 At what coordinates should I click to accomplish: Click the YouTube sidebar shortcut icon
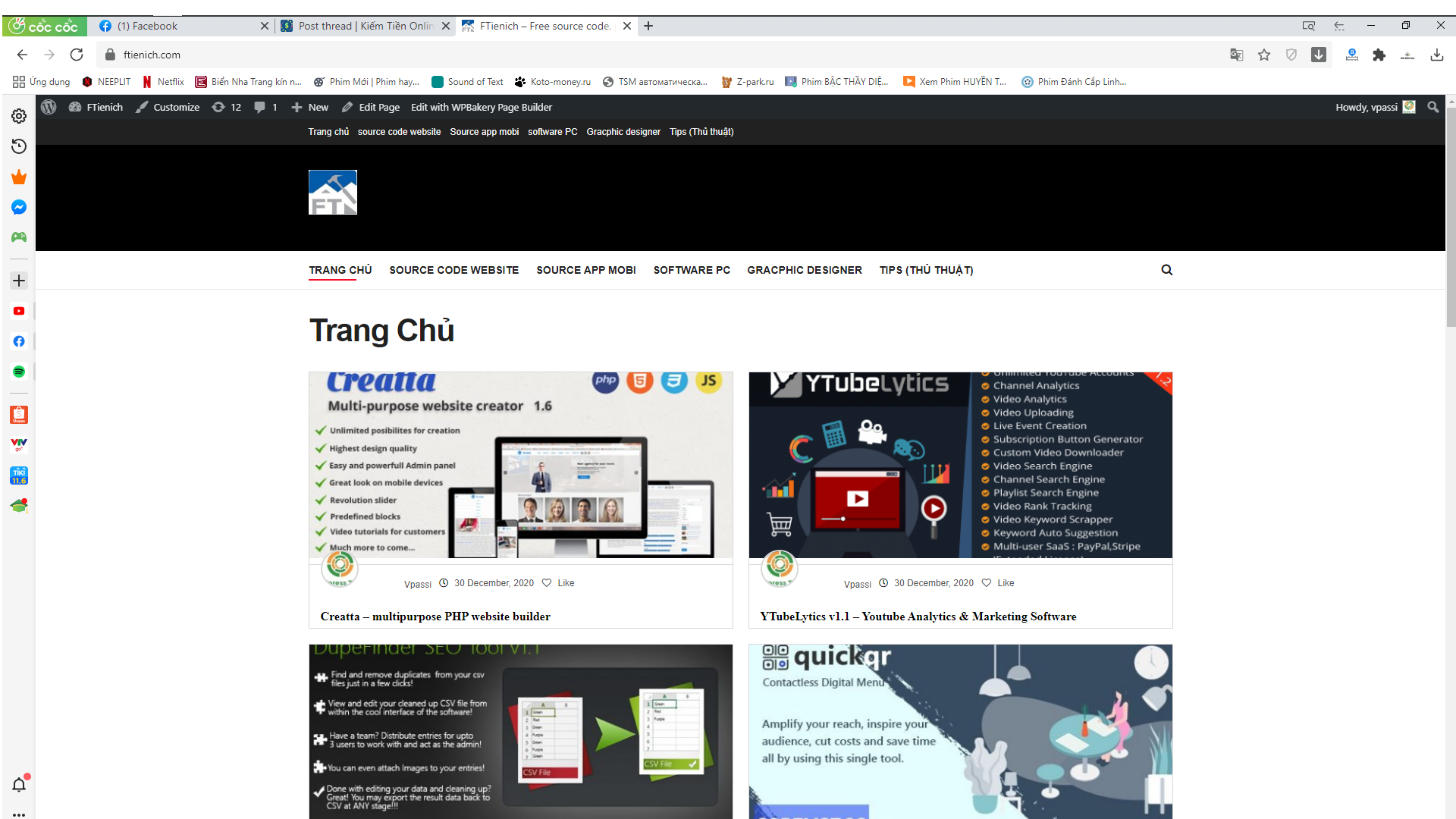click(19, 311)
